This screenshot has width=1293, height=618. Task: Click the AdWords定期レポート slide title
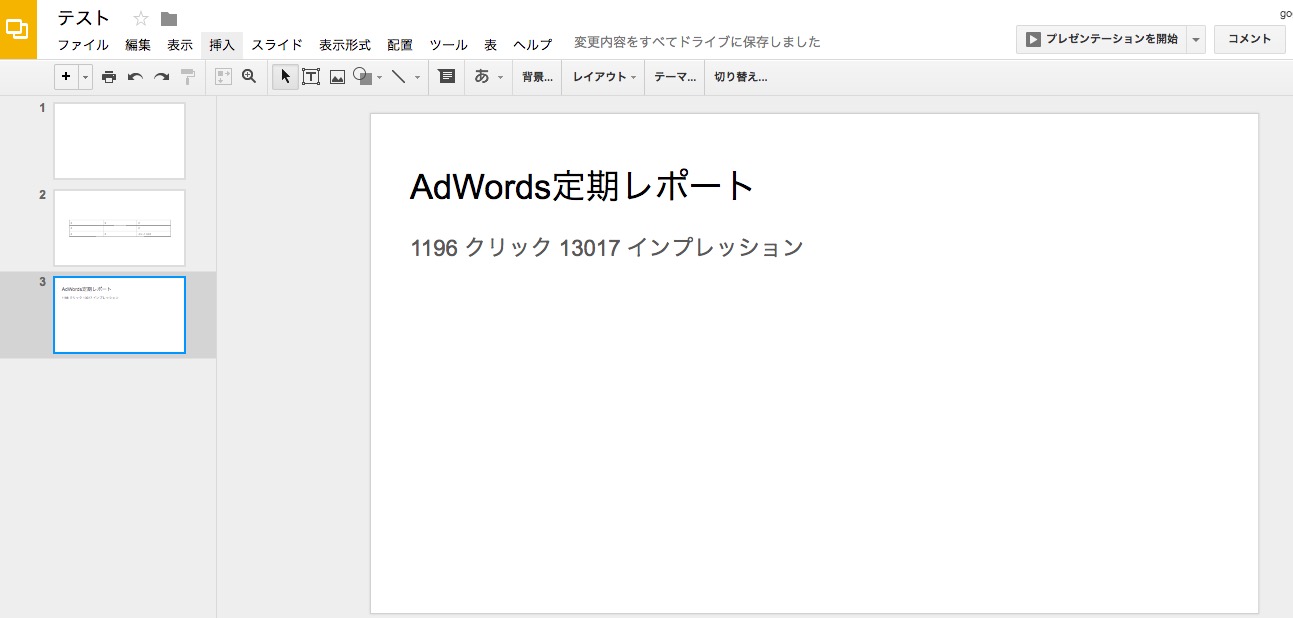(x=582, y=186)
